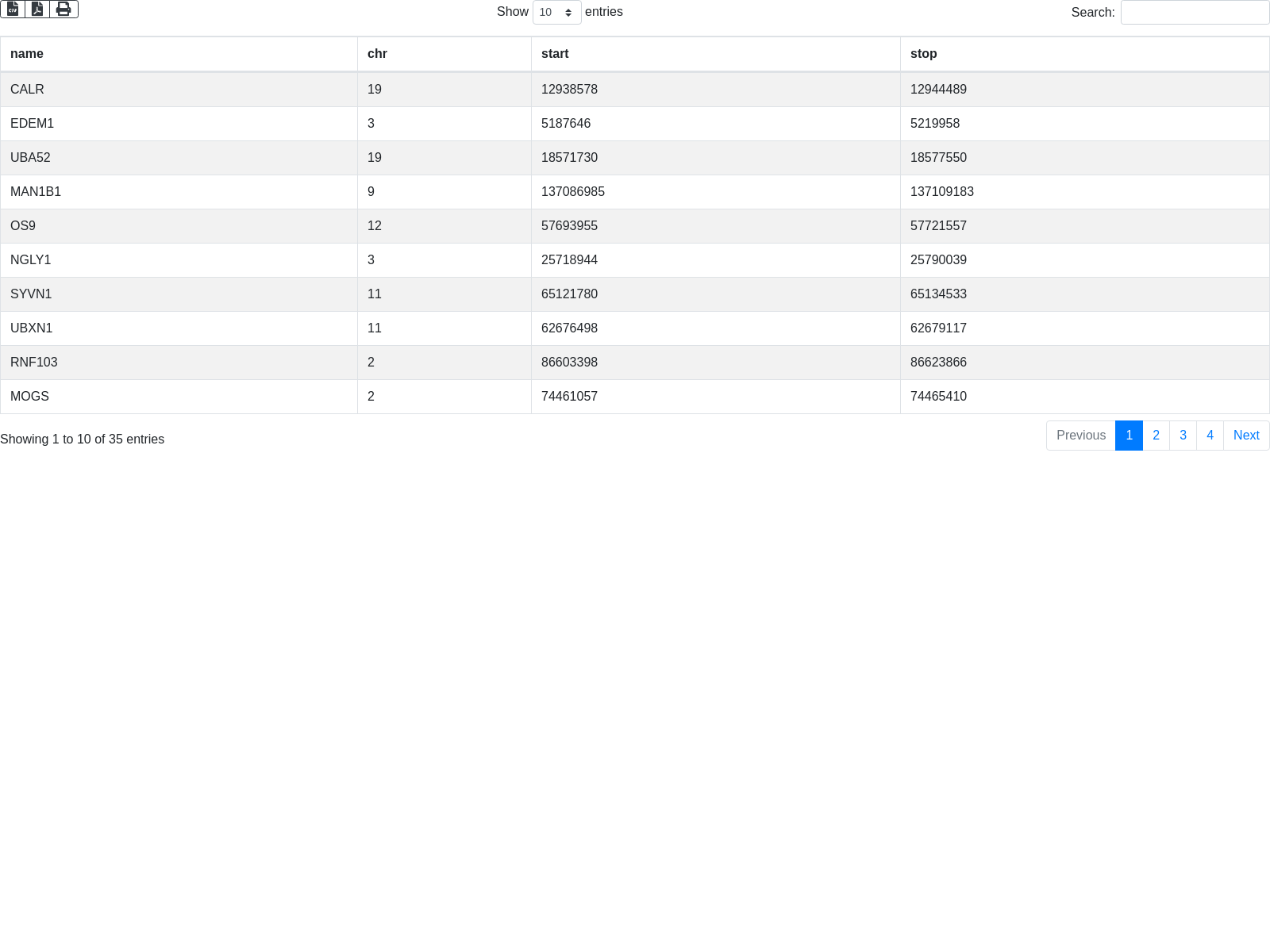
Task: Jump to page 3 of table
Action: pos(1183,436)
